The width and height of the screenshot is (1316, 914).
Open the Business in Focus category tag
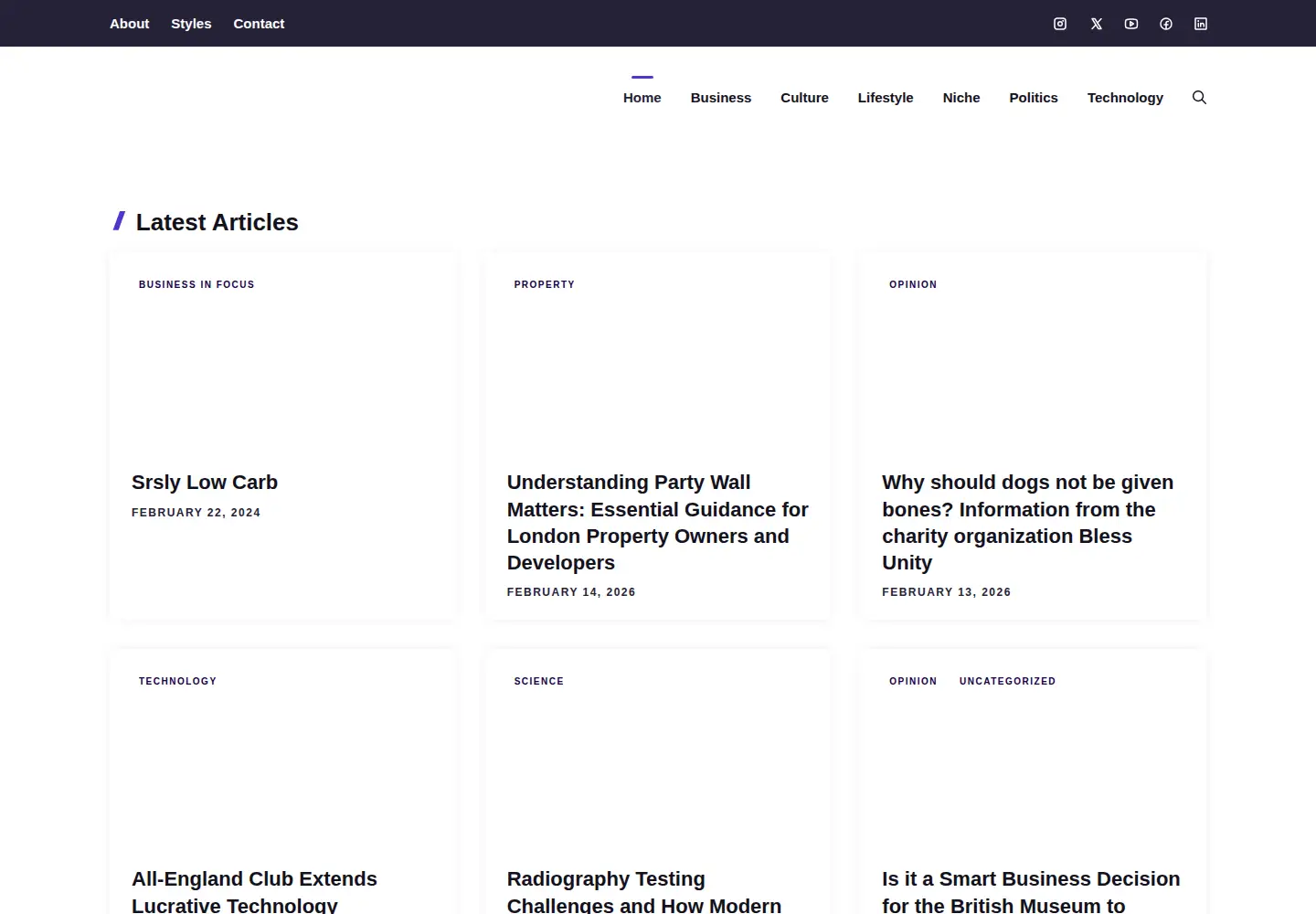click(196, 284)
